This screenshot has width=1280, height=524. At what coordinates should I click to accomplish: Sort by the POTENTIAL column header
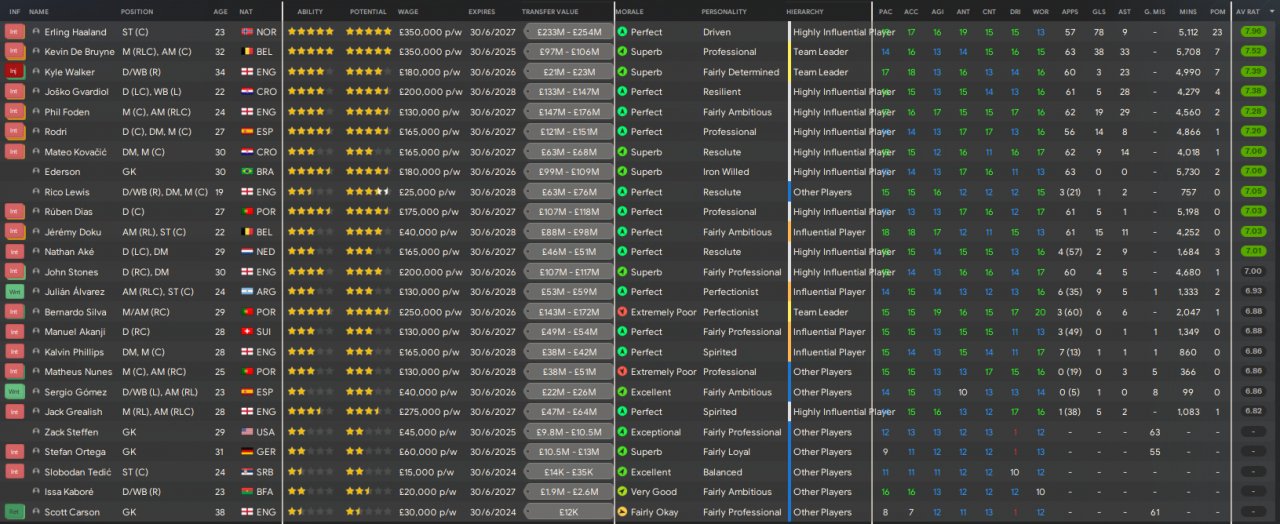pos(368,11)
